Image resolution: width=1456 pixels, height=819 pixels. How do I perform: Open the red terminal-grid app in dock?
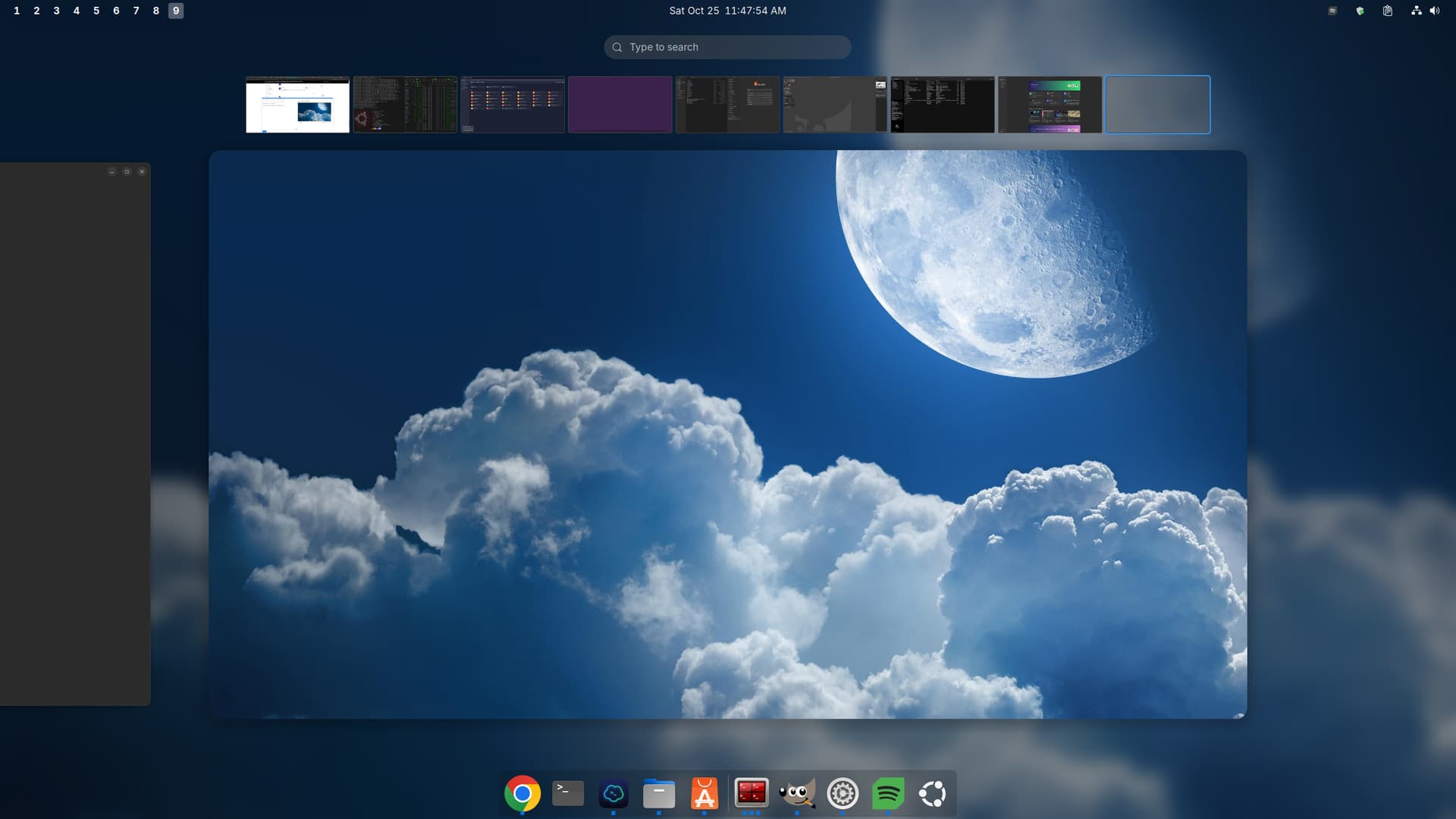751,793
